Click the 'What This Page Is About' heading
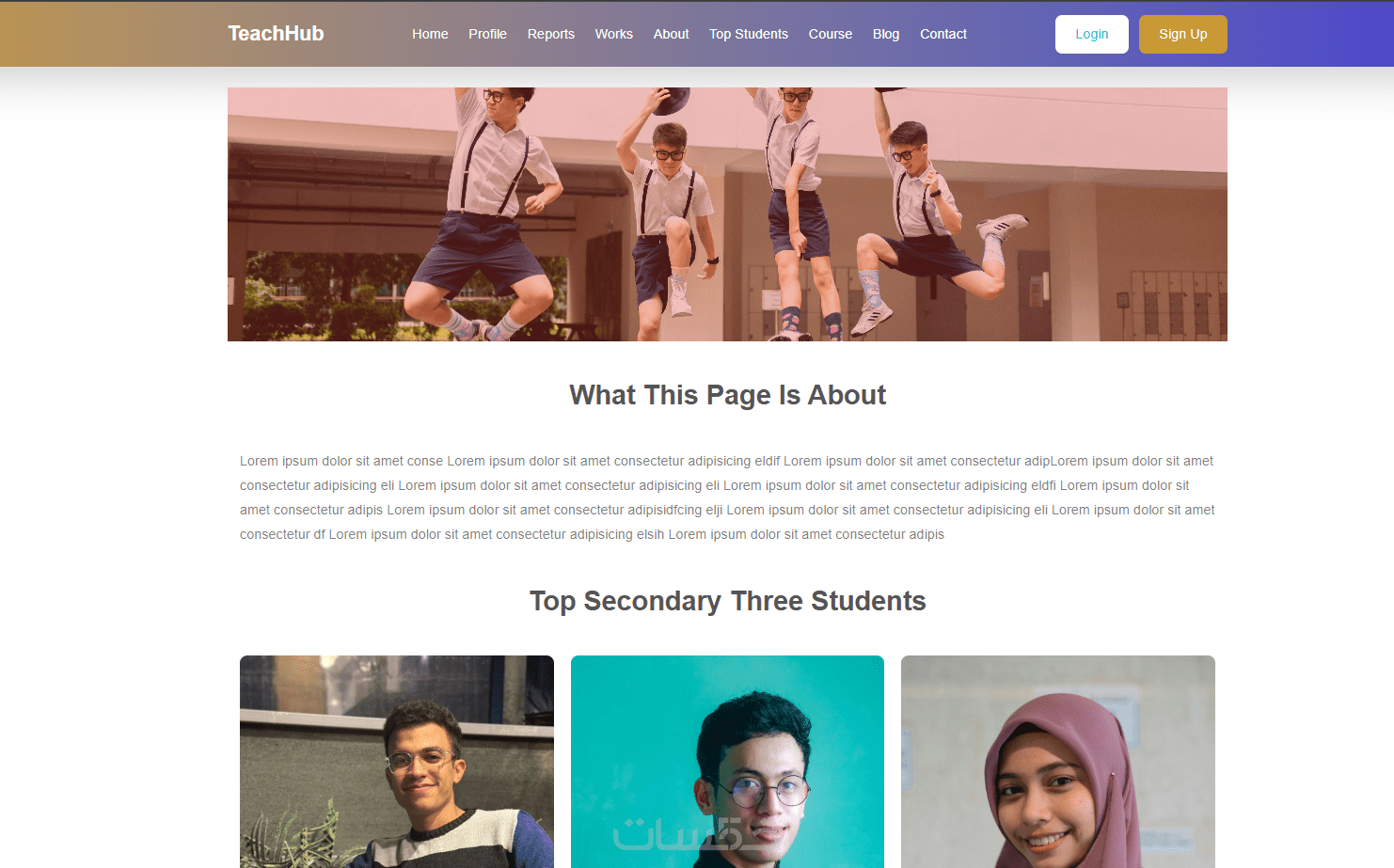This screenshot has height=868, width=1394. tap(727, 395)
